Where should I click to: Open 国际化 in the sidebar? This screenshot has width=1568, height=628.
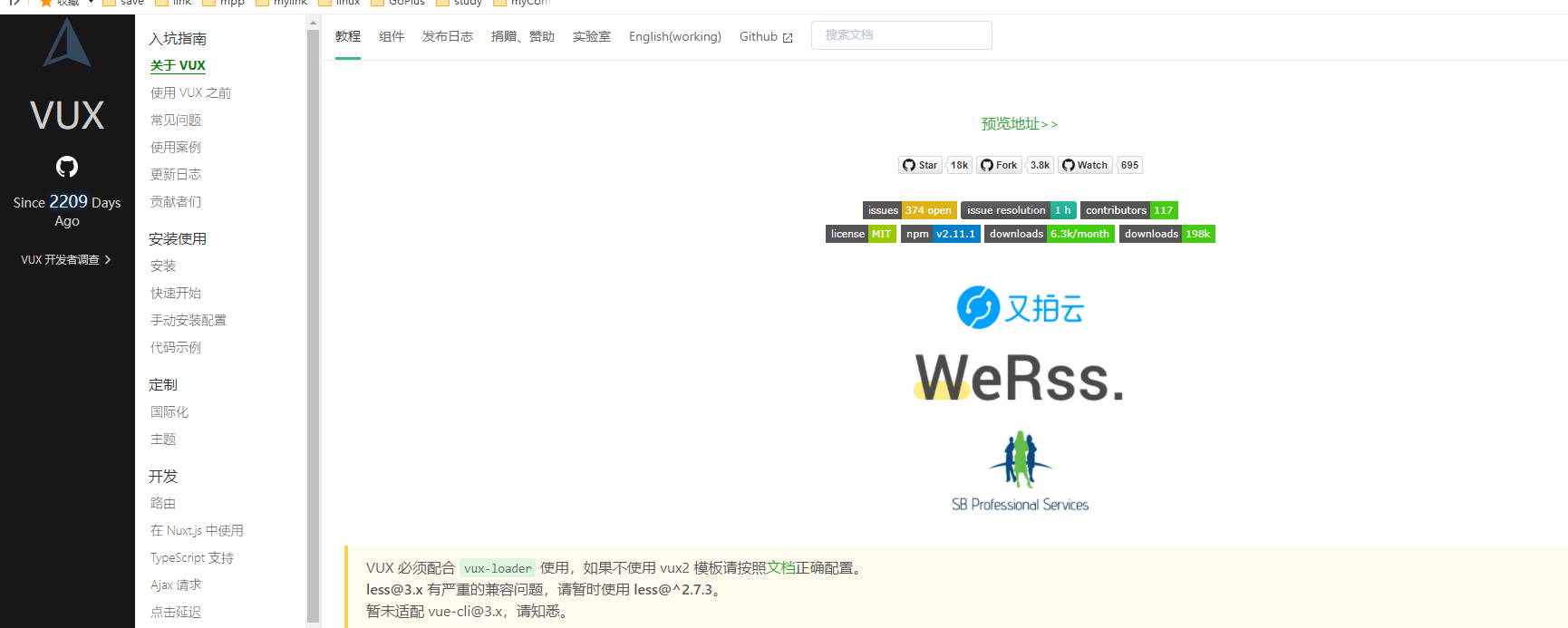point(169,412)
